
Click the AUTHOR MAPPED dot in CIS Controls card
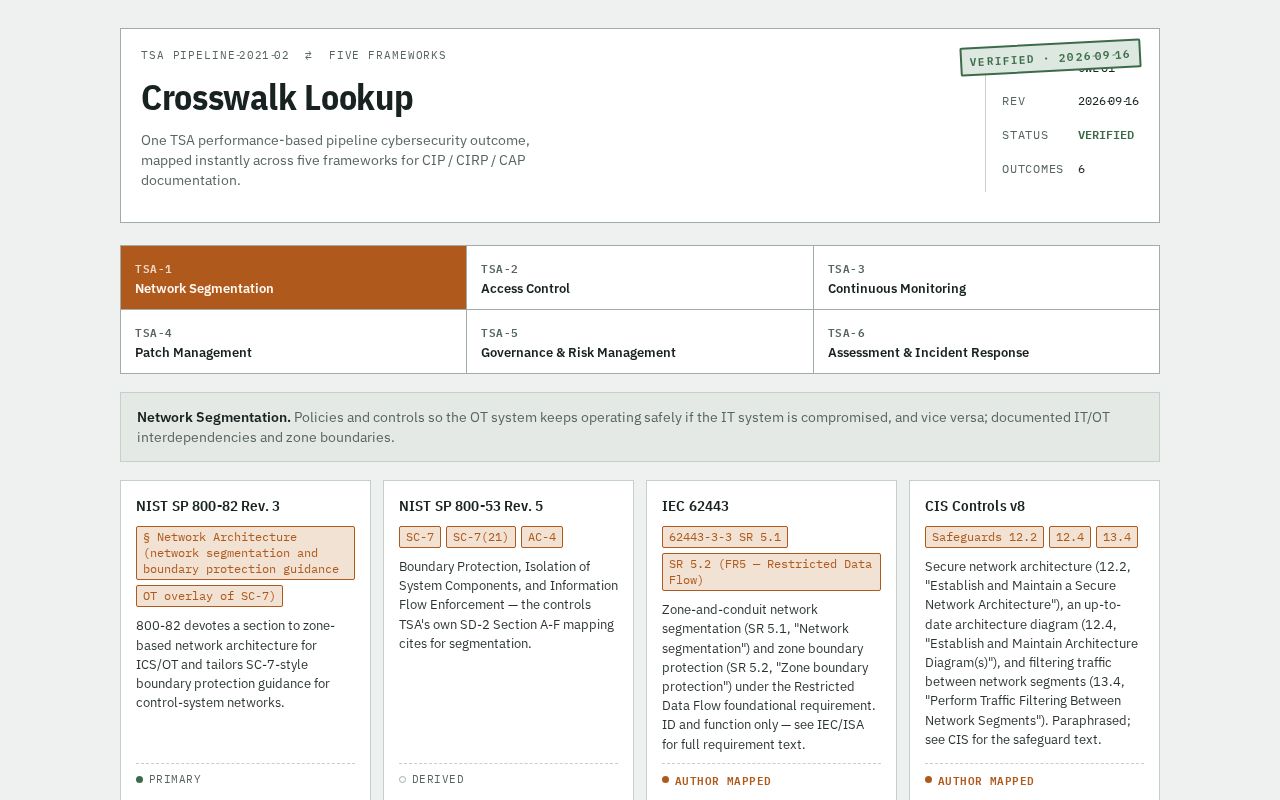929,779
